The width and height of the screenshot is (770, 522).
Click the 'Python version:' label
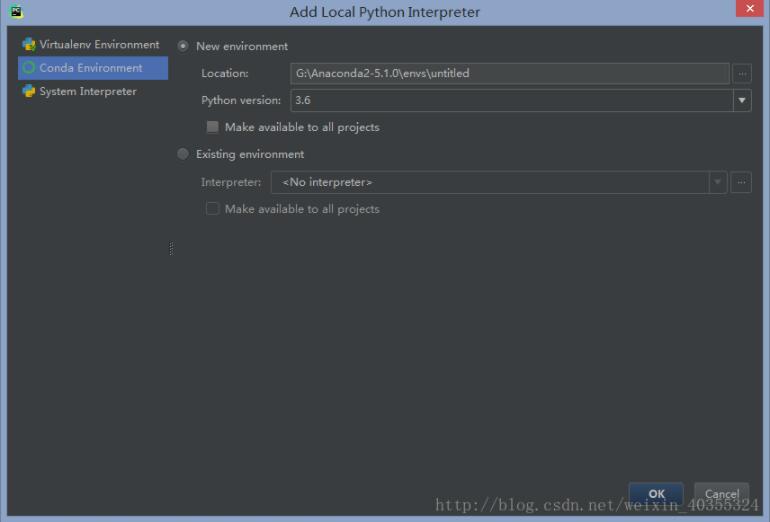pos(241,100)
